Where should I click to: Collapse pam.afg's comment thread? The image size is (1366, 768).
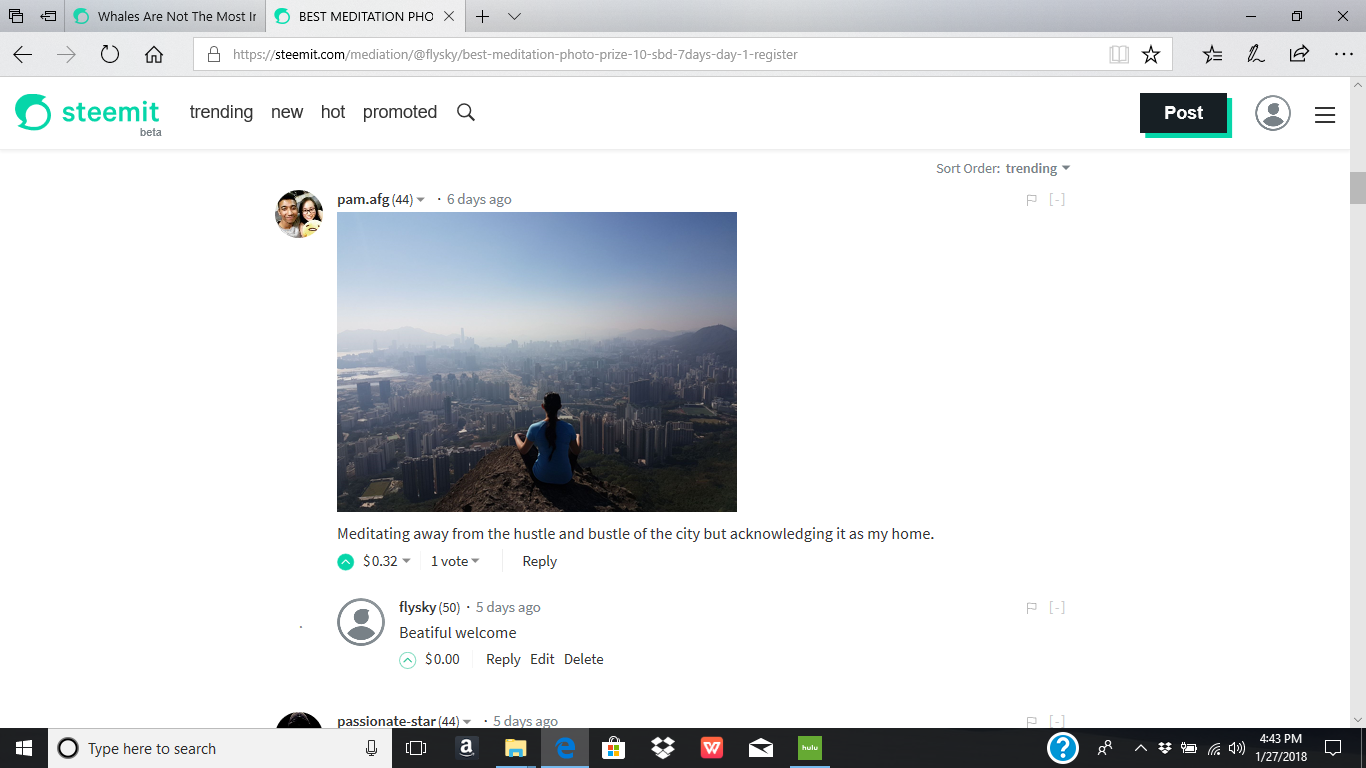click(1057, 200)
